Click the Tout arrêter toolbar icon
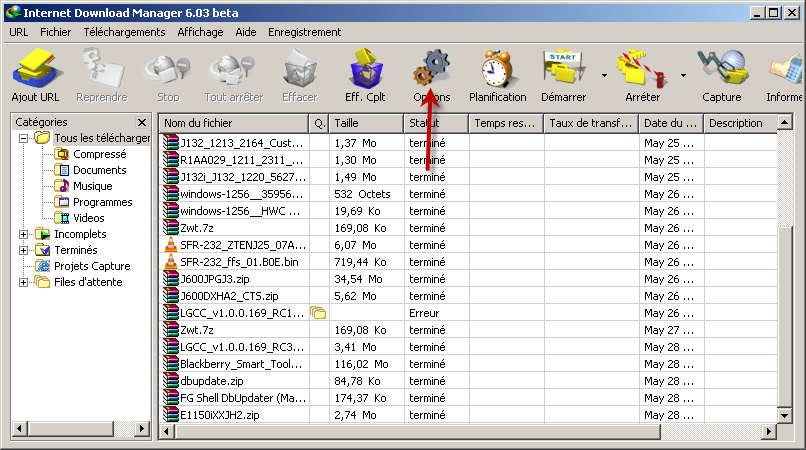Image resolution: width=806 pixels, height=450 pixels. tap(233, 69)
